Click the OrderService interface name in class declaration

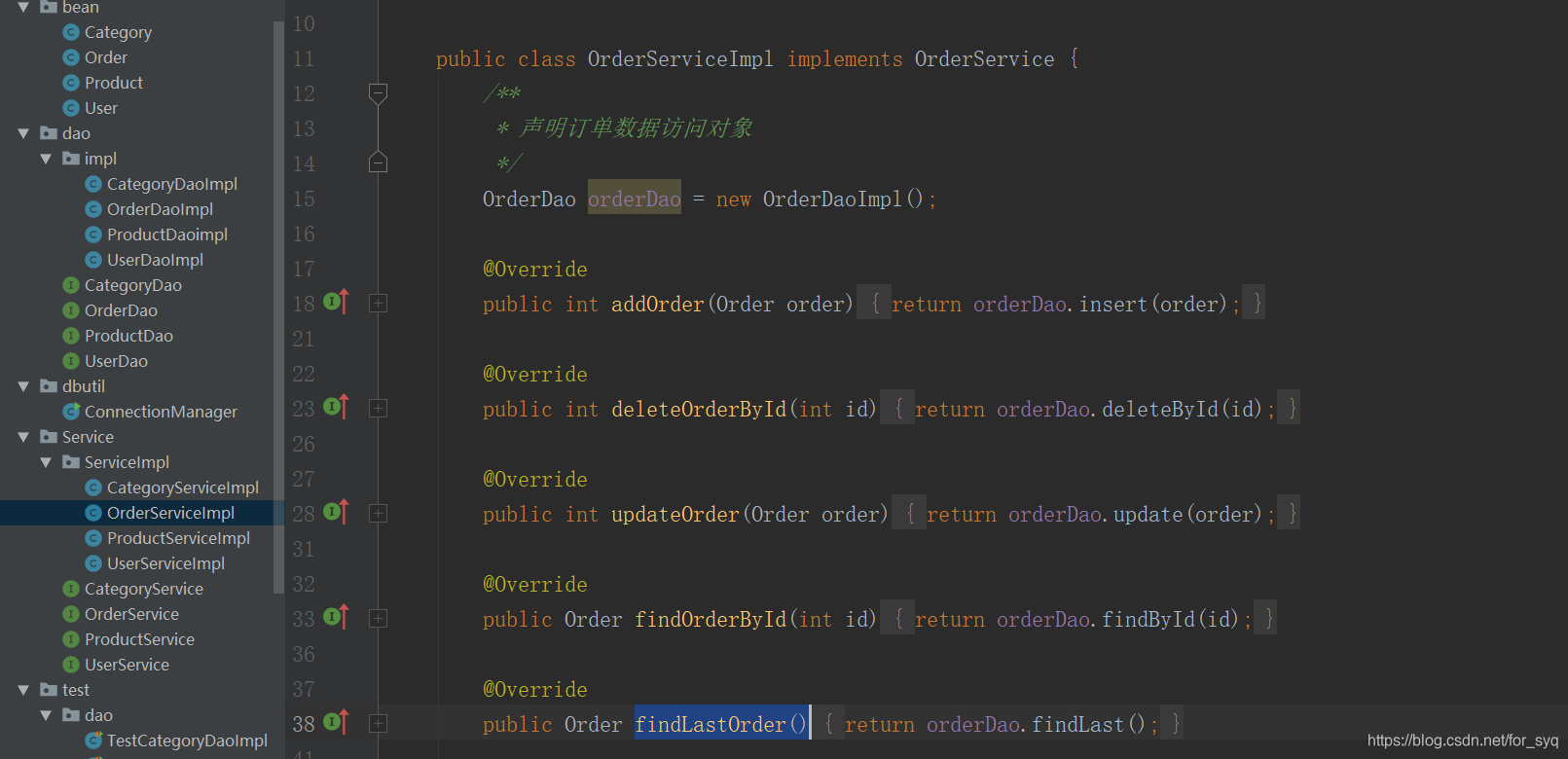[x=984, y=59]
